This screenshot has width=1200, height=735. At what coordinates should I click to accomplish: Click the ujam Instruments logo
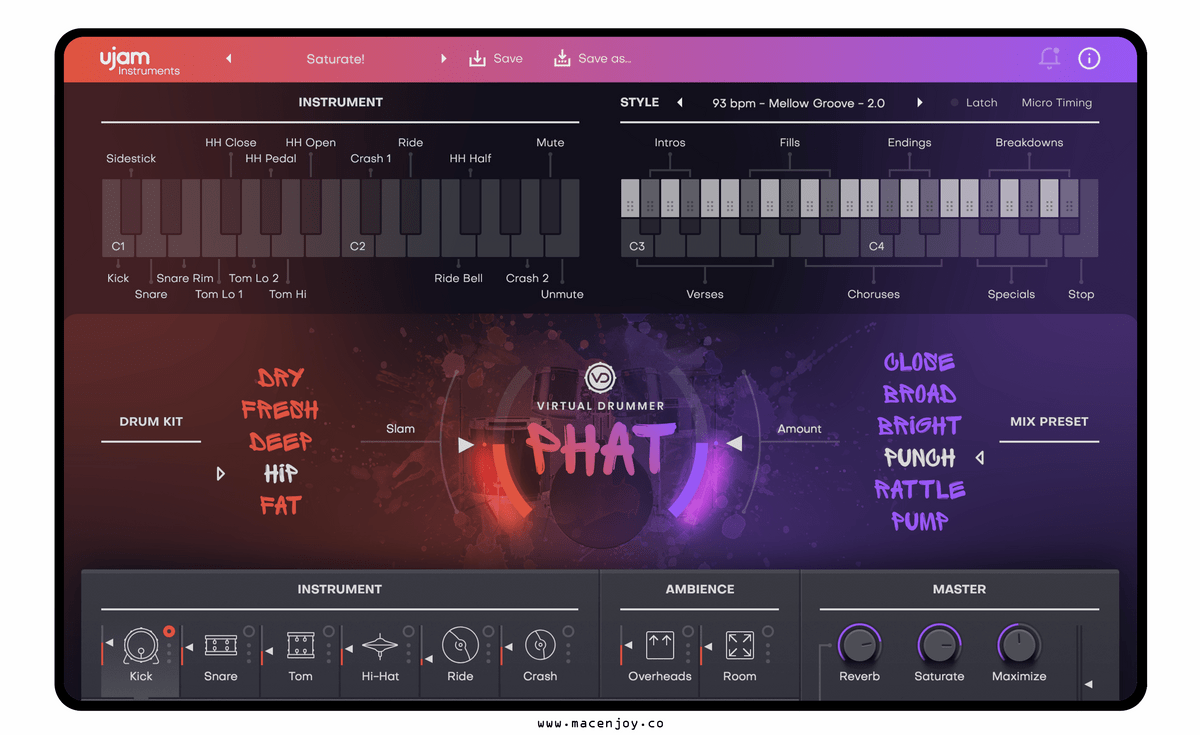[x=139, y=60]
